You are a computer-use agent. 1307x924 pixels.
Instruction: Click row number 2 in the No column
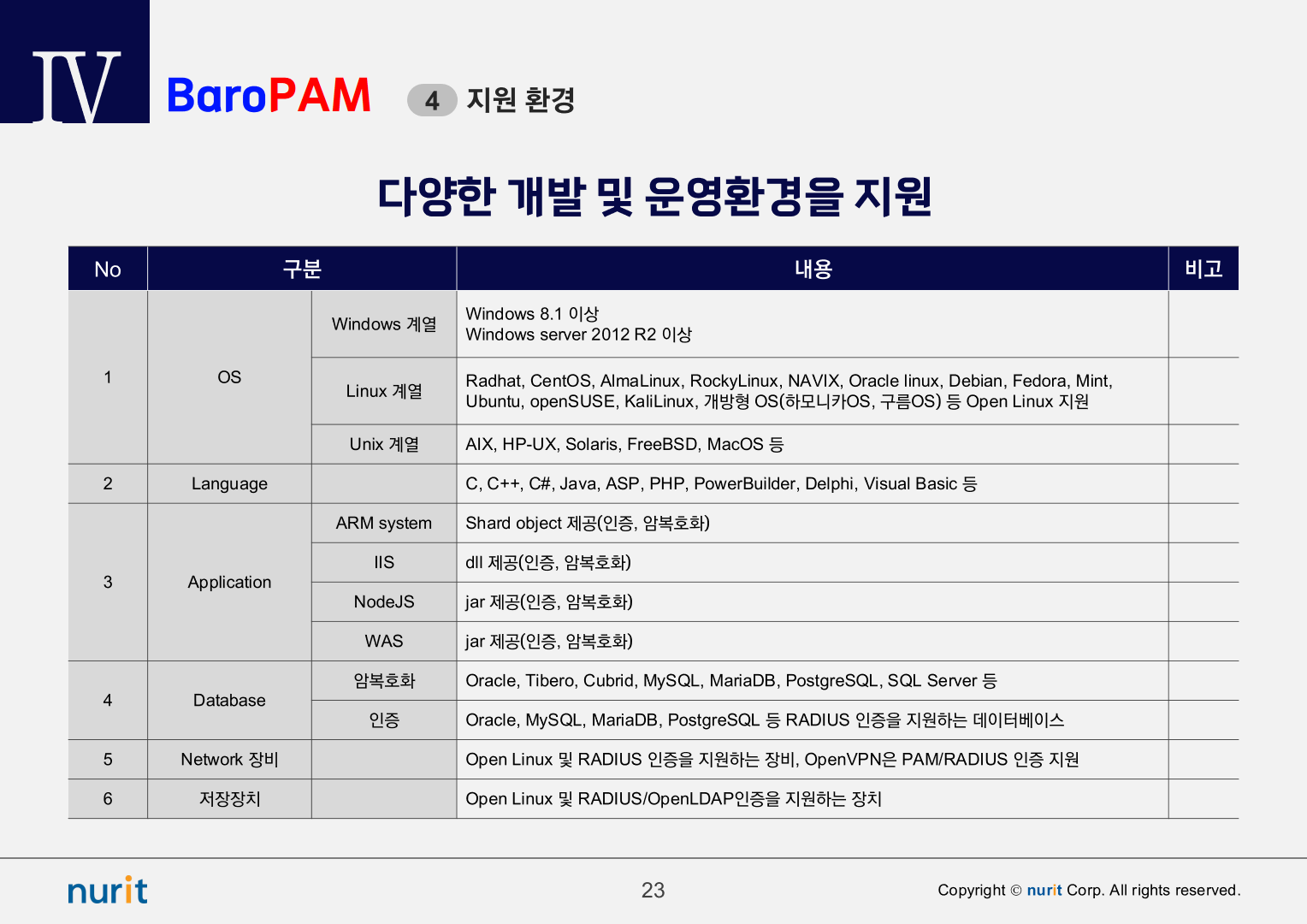[108, 483]
